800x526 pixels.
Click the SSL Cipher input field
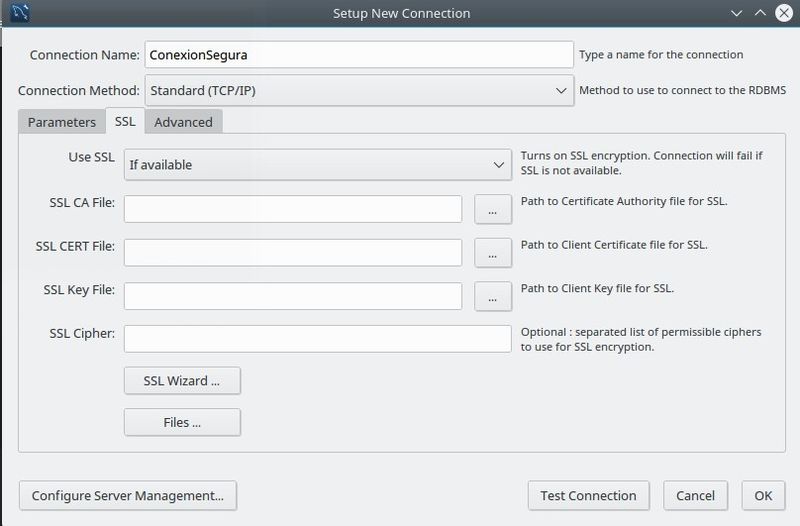317,339
